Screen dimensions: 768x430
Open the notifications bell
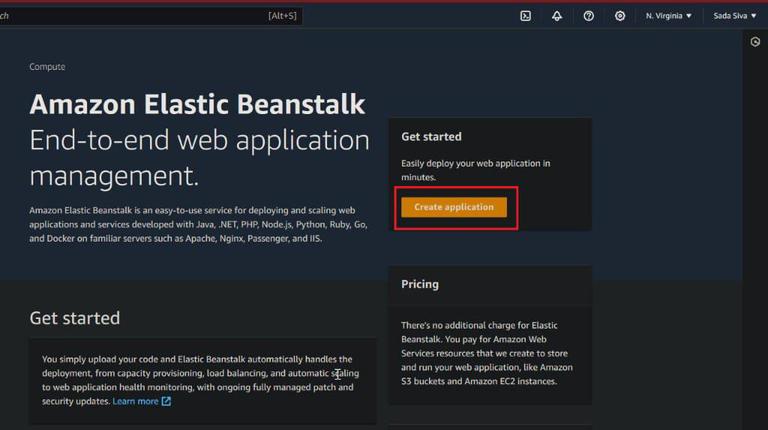pos(557,16)
